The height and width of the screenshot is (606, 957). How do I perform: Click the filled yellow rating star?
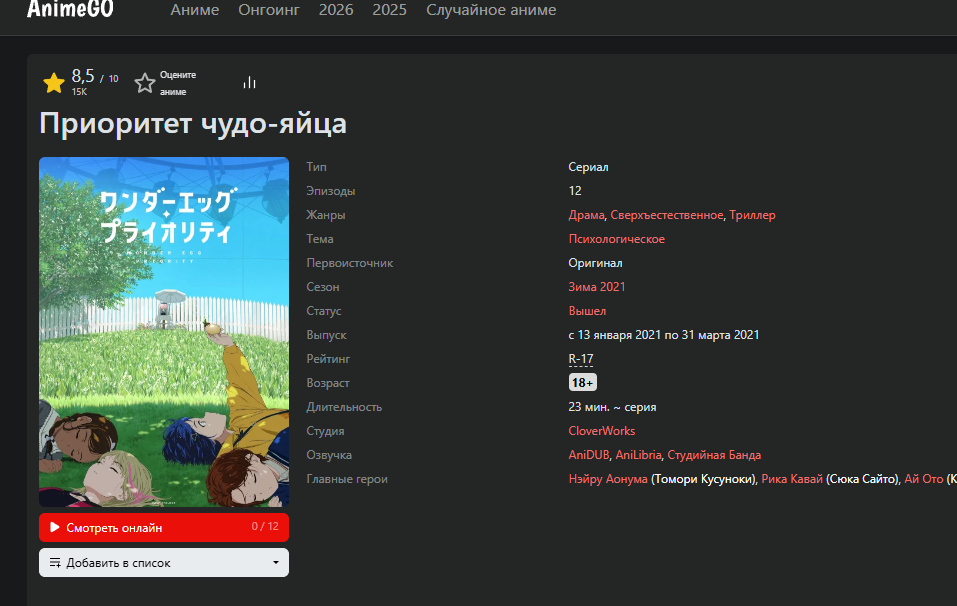tap(54, 83)
